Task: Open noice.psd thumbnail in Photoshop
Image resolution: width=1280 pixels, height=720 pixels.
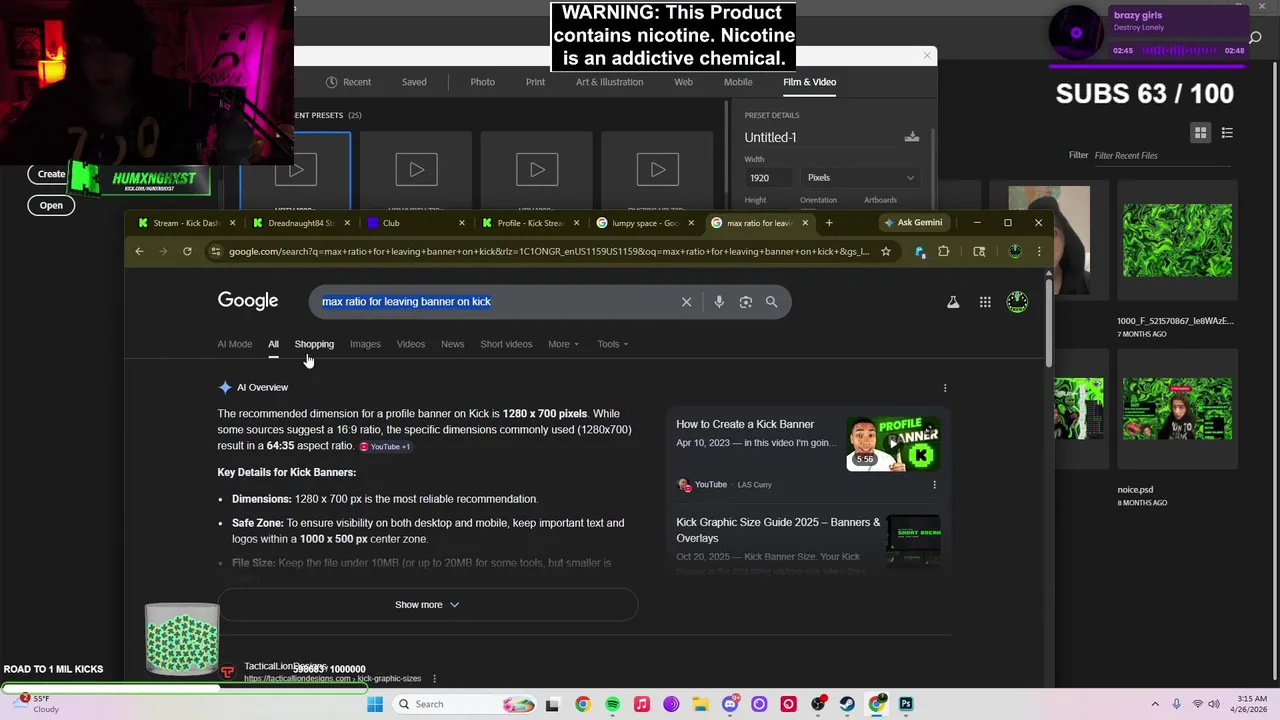Action: (1177, 409)
